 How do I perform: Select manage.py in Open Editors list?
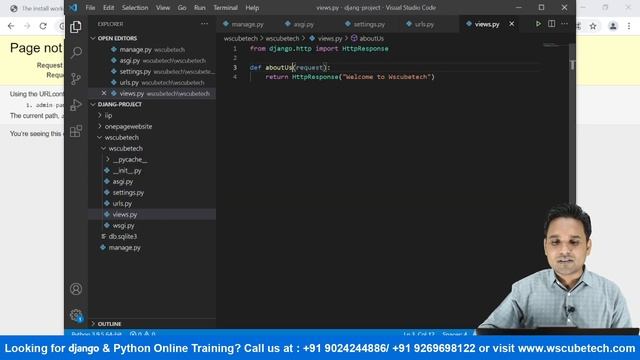point(148,49)
